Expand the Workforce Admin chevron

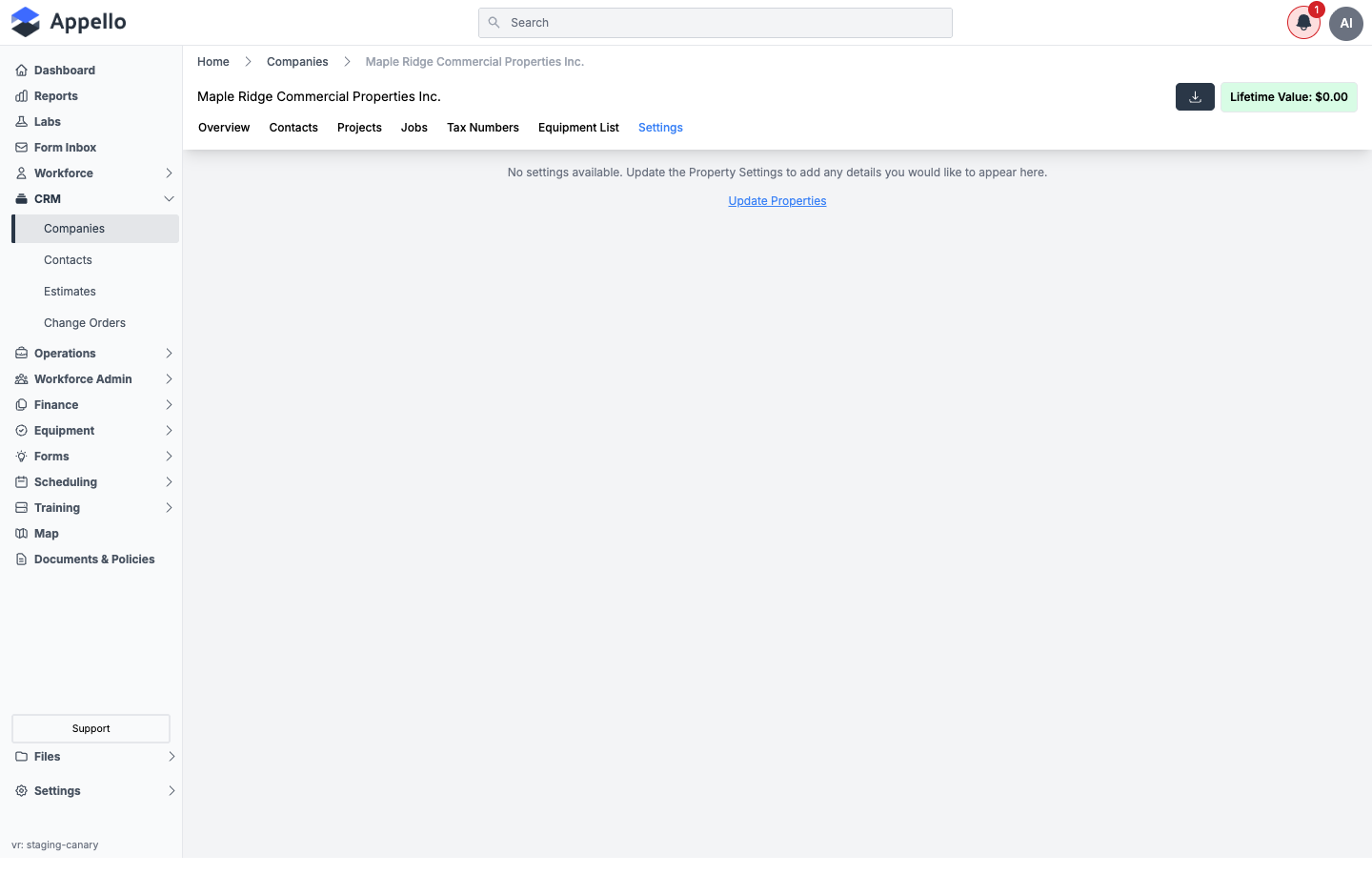click(x=169, y=379)
